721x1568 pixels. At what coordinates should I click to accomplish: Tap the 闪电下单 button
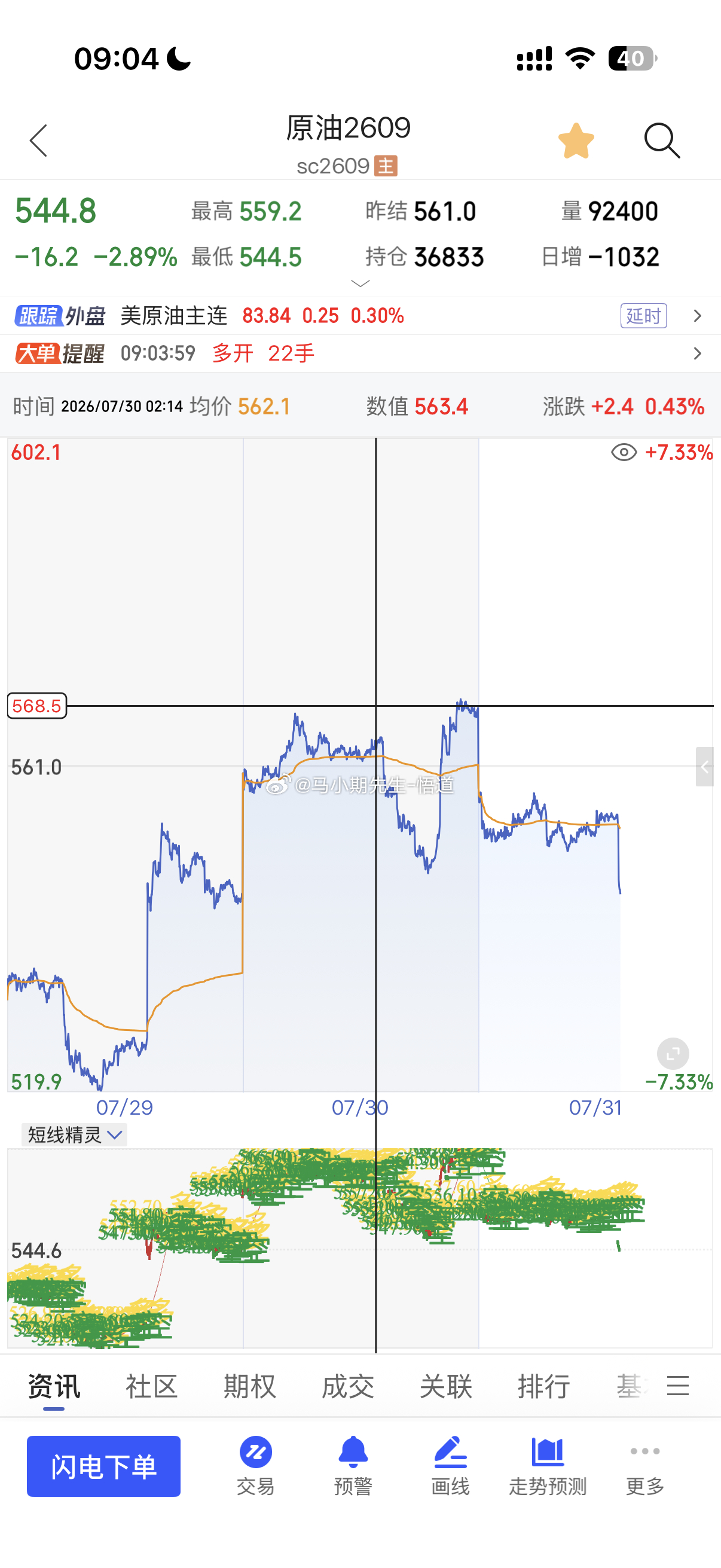(x=103, y=1466)
